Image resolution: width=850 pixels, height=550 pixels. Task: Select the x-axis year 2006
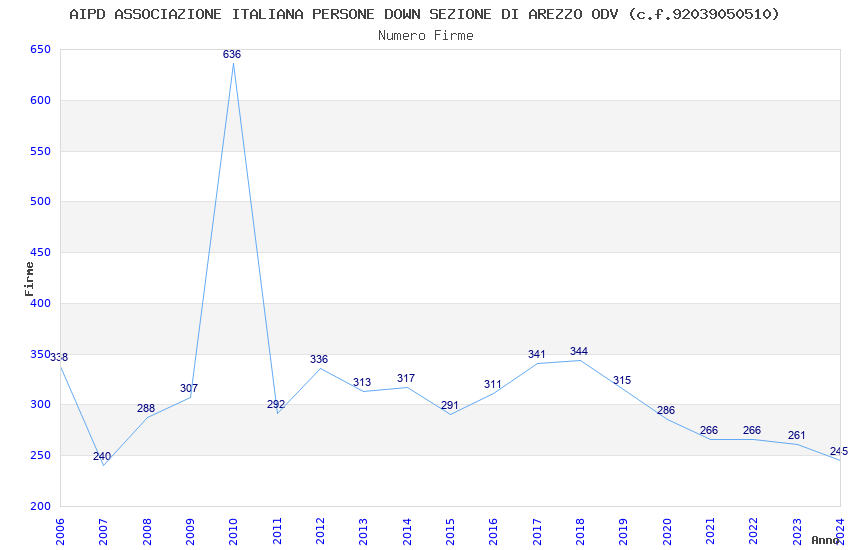60,531
